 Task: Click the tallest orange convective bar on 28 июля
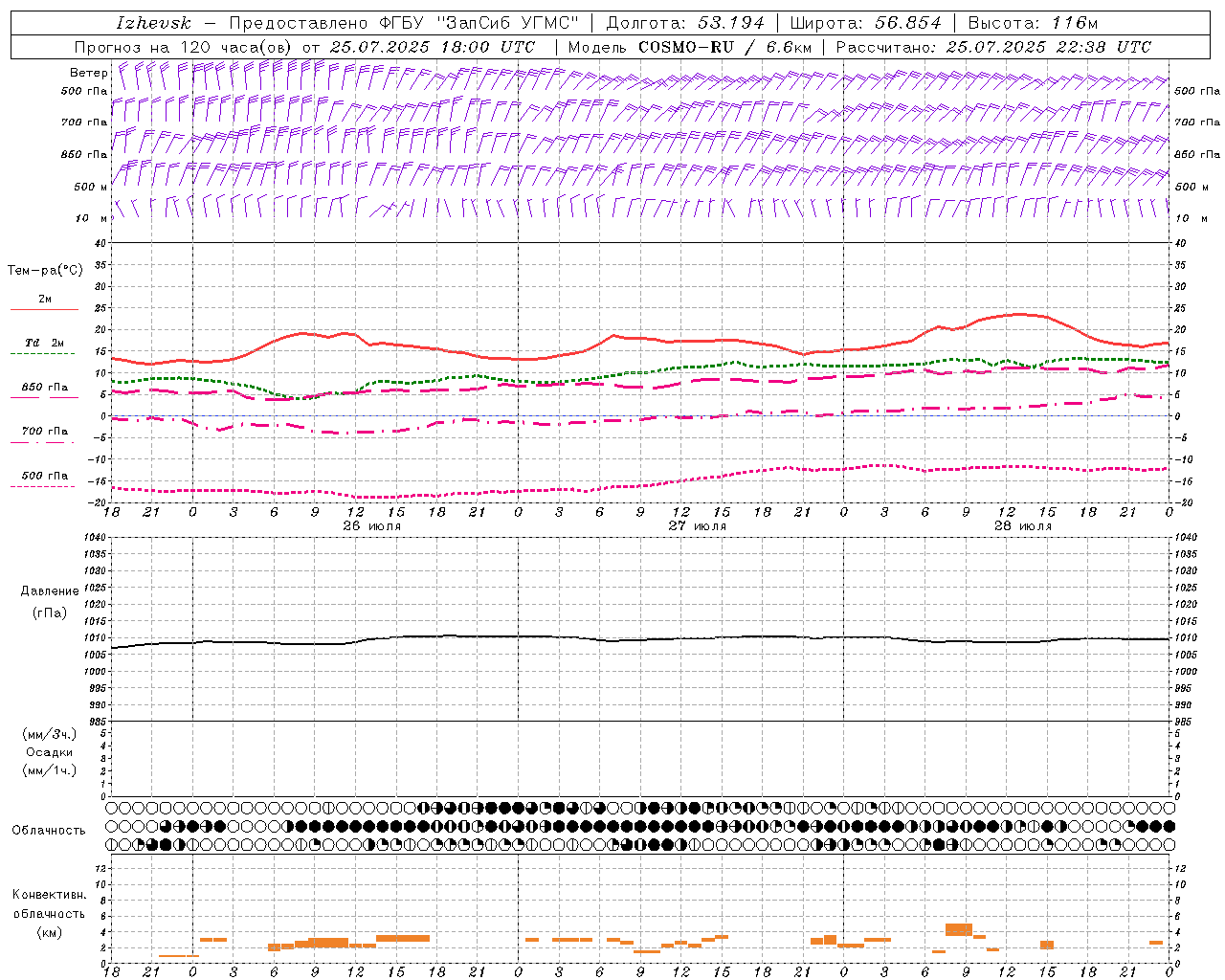959,929
